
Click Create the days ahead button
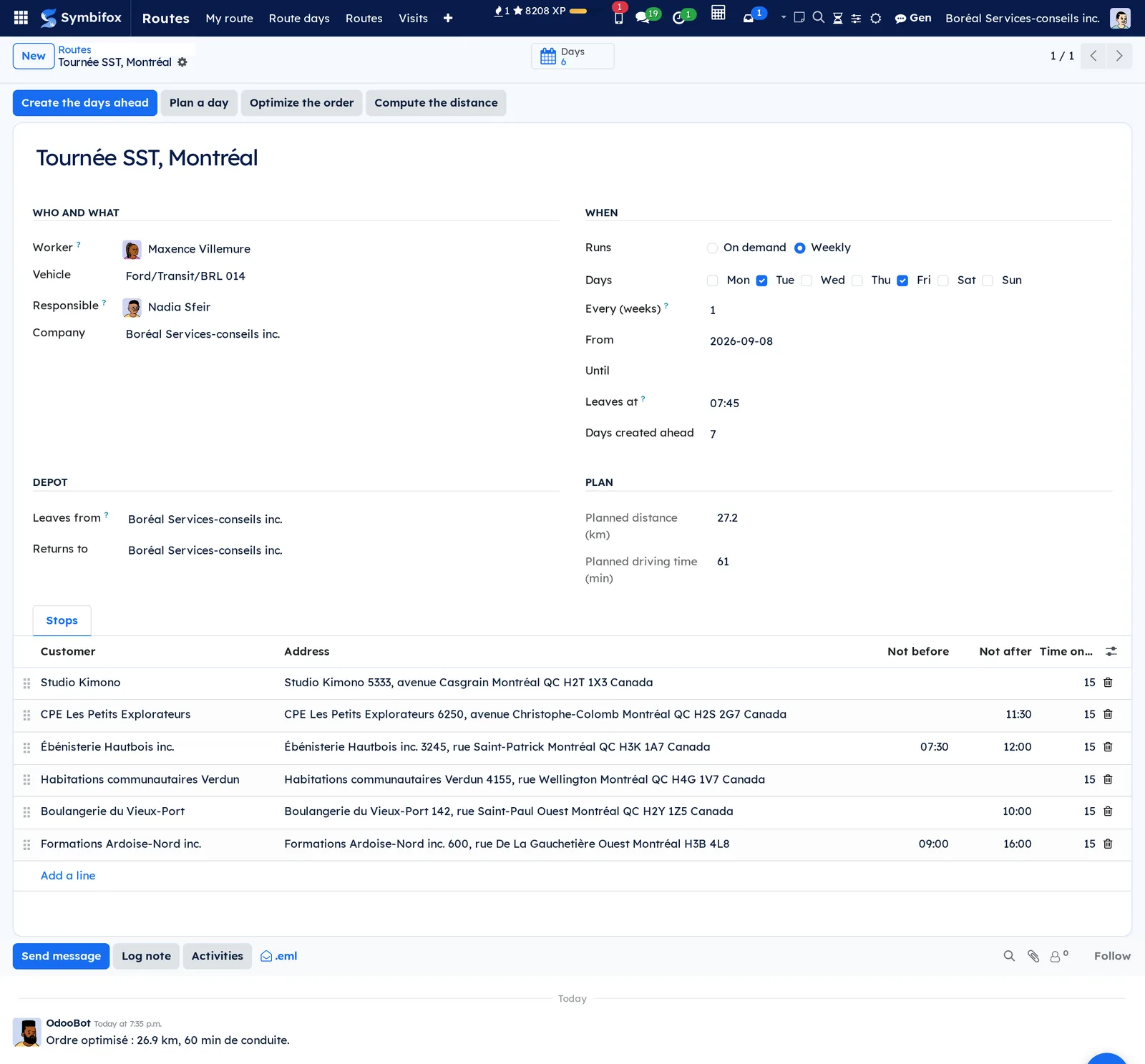tap(85, 103)
